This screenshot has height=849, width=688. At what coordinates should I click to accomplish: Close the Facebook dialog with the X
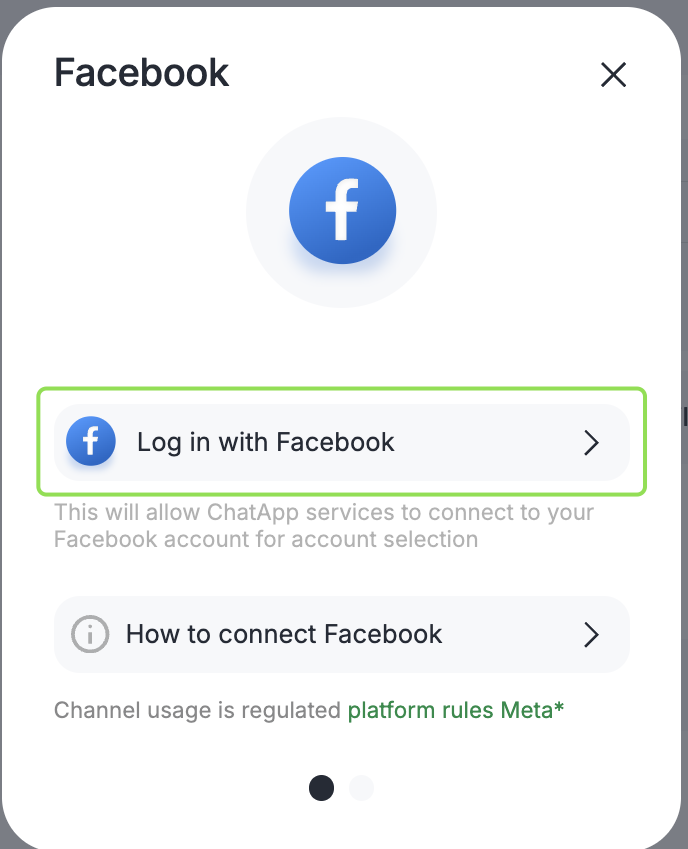click(613, 74)
